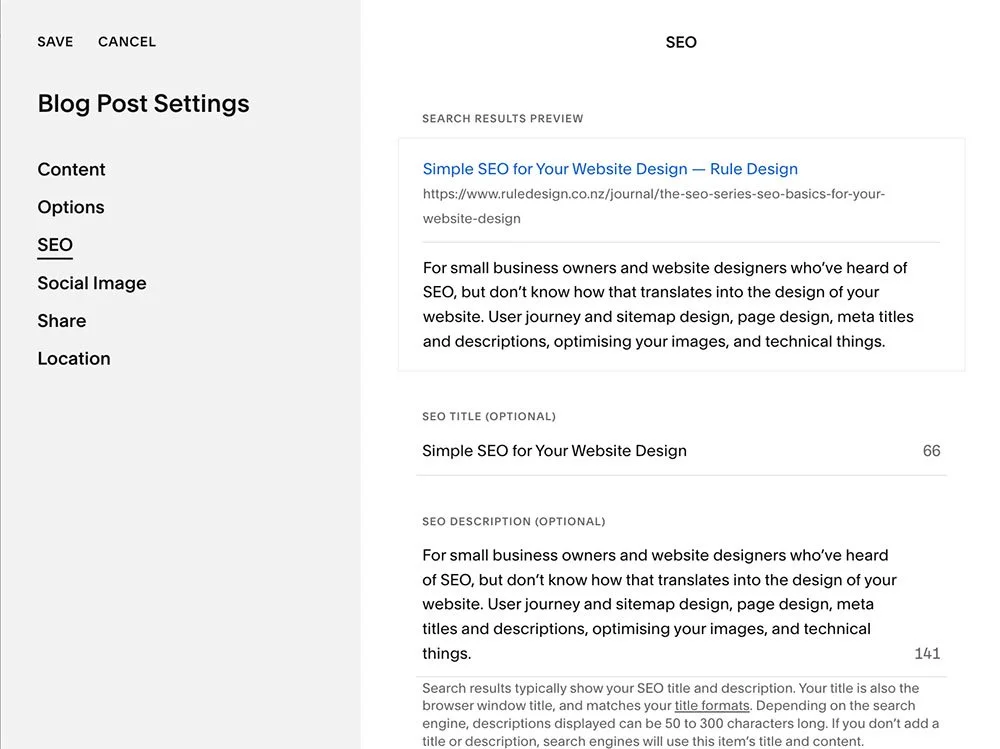Click the Search Results Preview label
The height and width of the screenshot is (749, 1000).
[503, 119]
